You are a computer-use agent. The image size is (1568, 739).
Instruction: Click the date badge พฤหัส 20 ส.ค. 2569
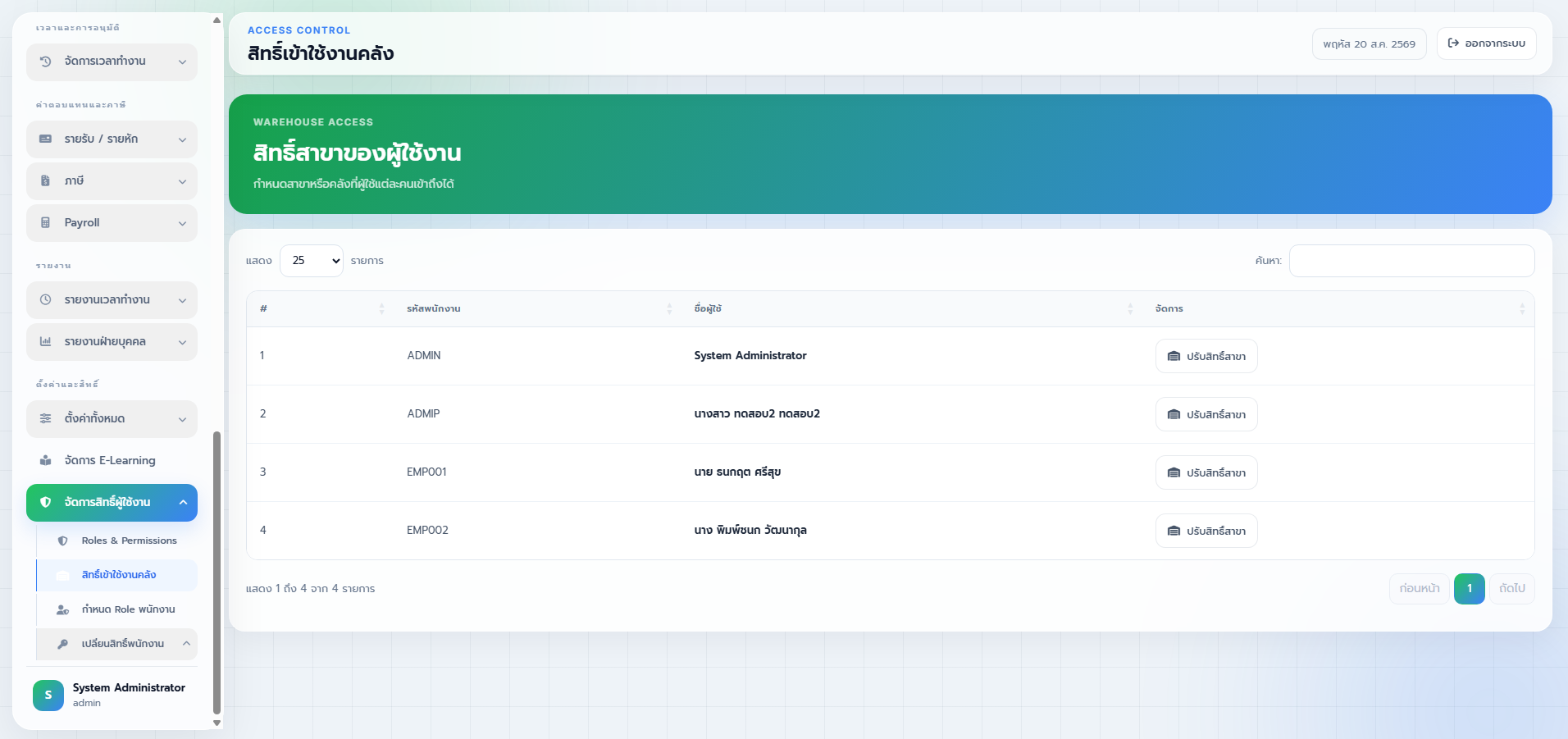[1370, 44]
